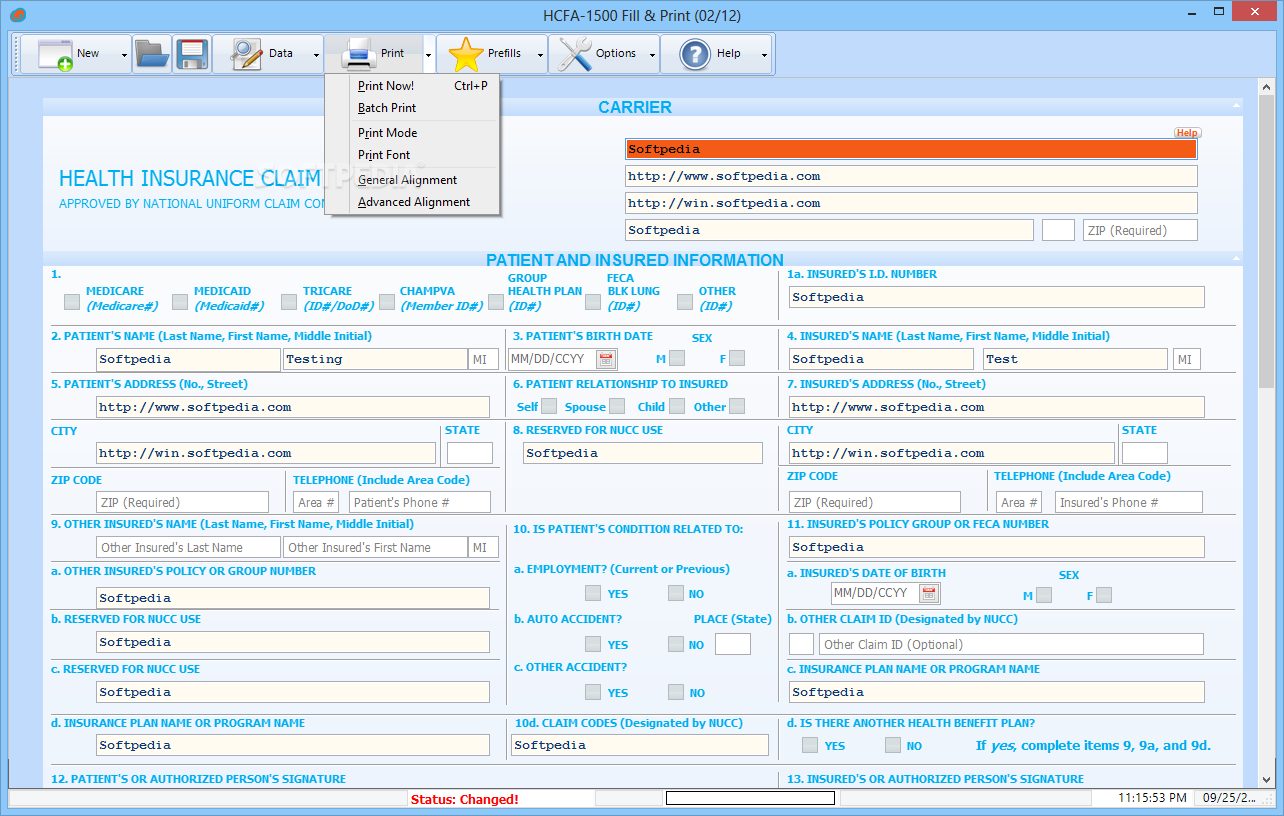Expand the Options button dropdown arrow
This screenshot has height=816, width=1284.
pyautogui.click(x=653, y=55)
